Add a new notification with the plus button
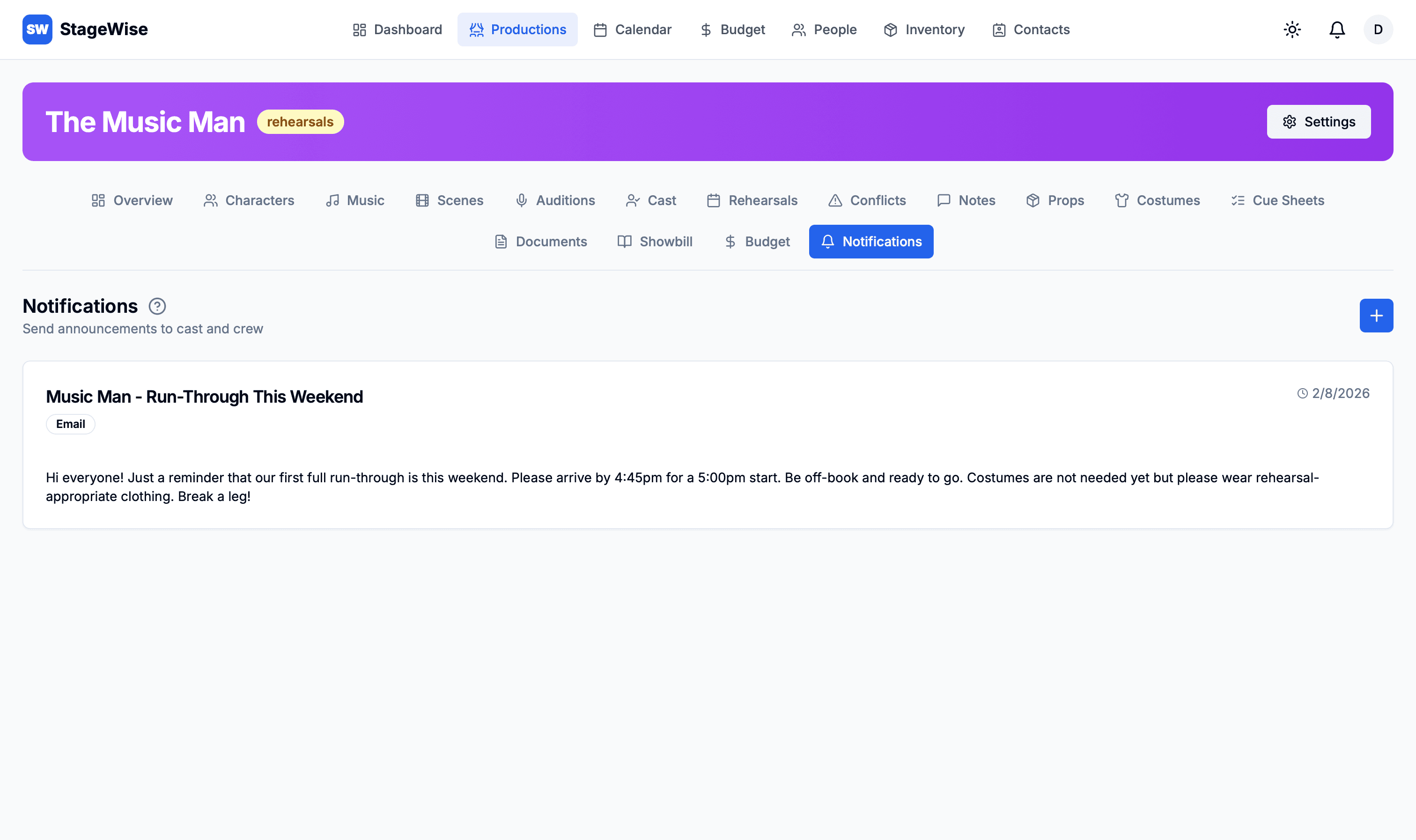1416x840 pixels. [1376, 316]
